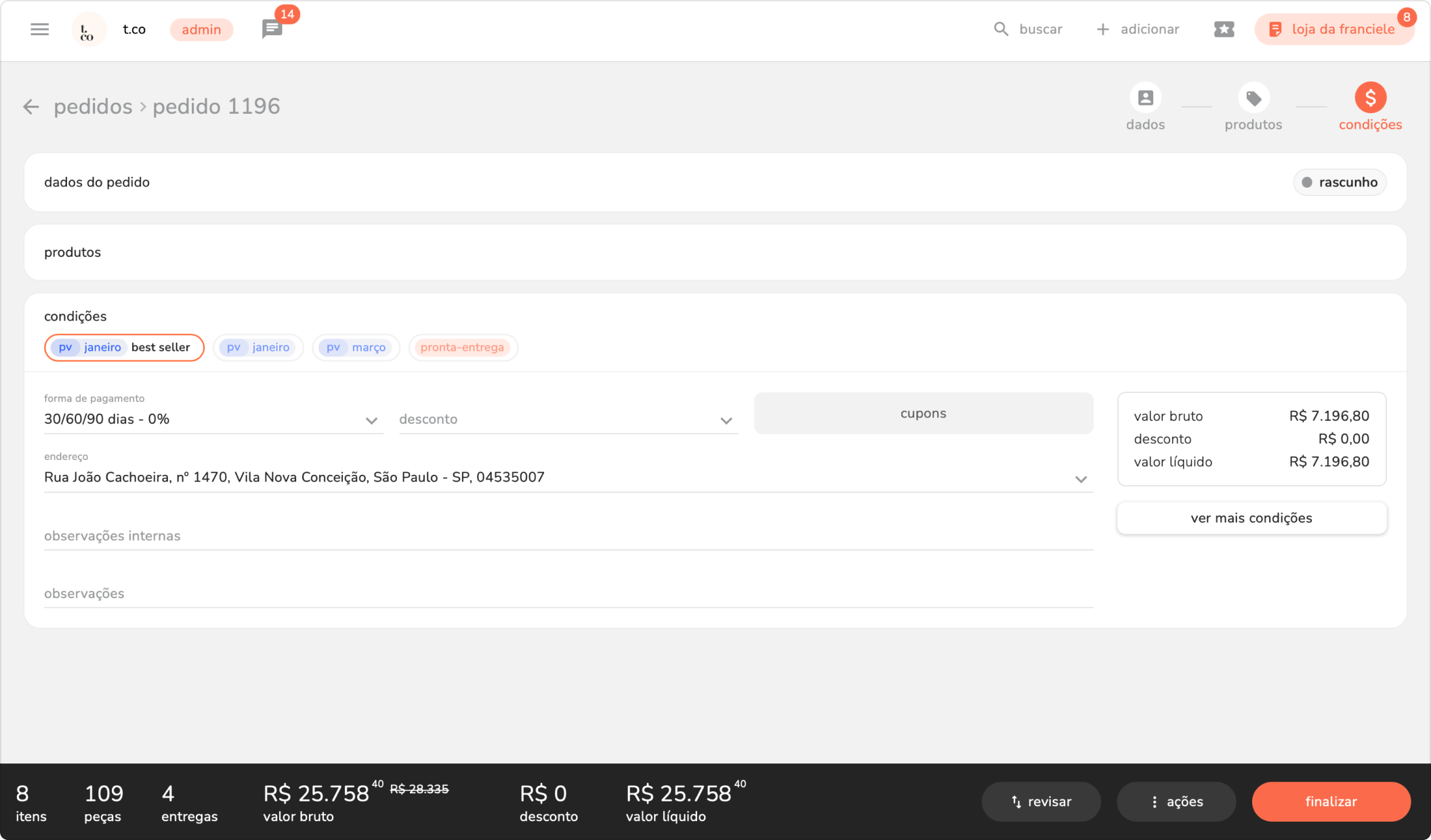Select the pronta-entrega condition chip
Viewport: 1431px width, 840px height.
coord(463,348)
